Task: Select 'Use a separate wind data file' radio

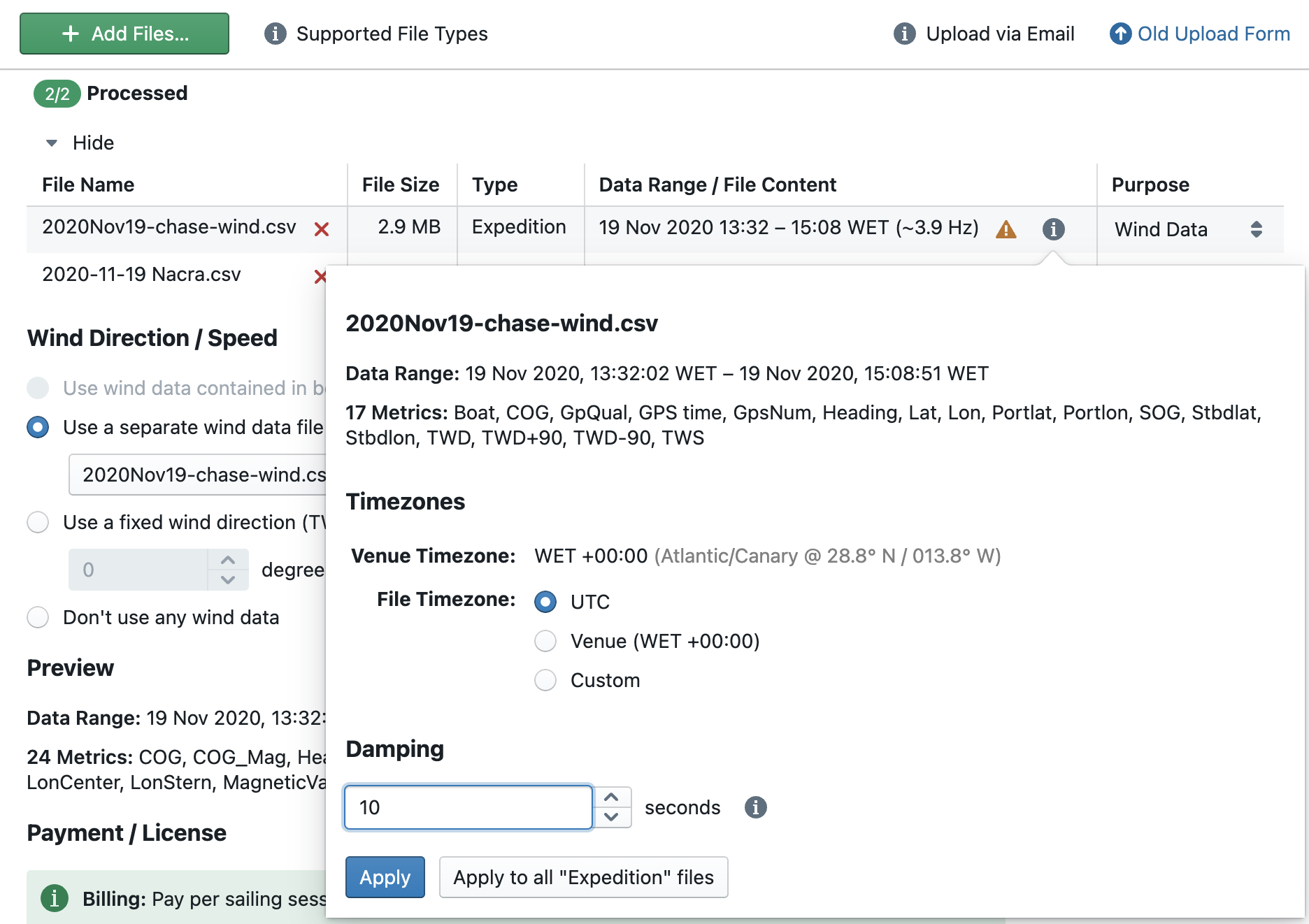Action: pos(38,427)
